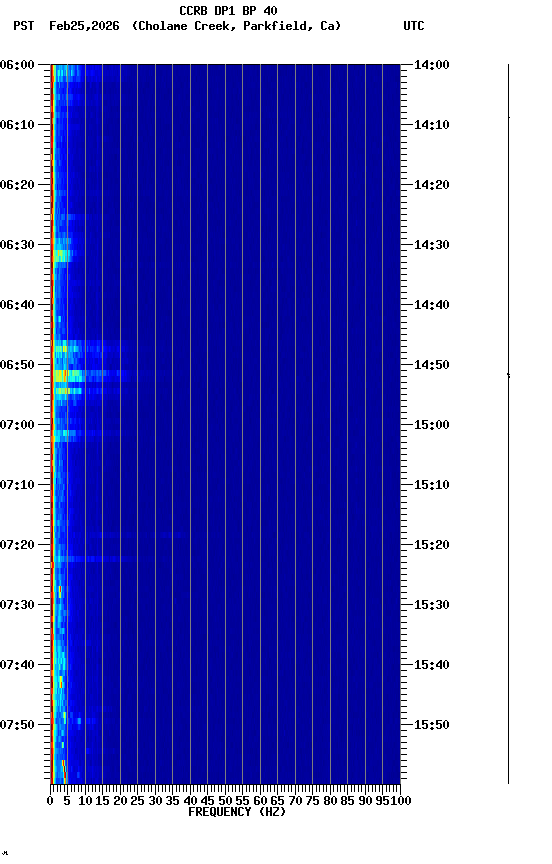Viewport: 552px width, 864px height.
Task: Click the '10' frequency axis label
Action: coord(85,801)
